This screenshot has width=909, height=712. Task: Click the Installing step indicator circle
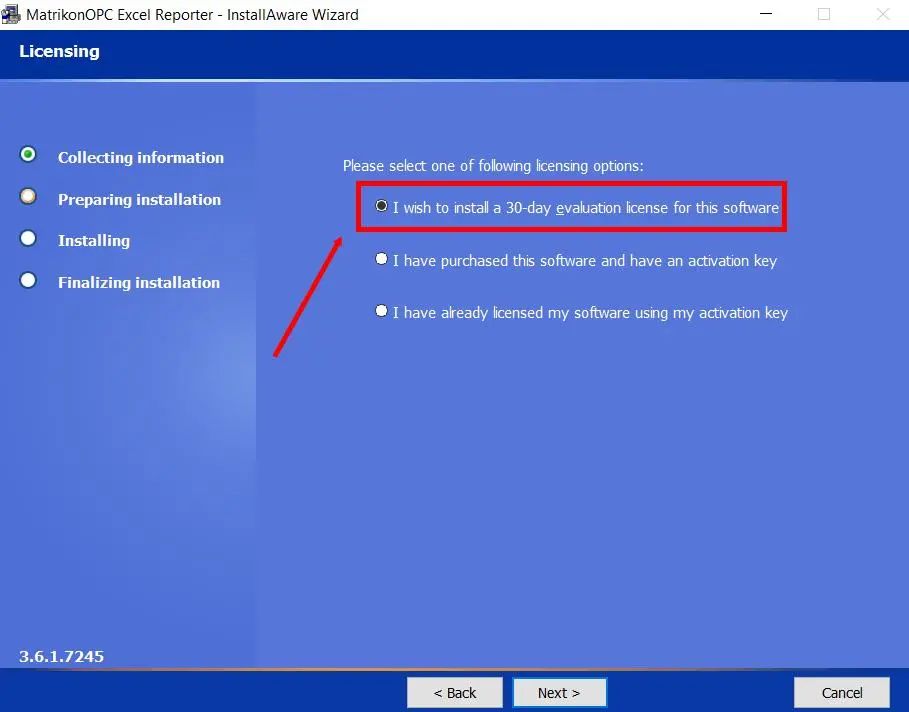coord(28,238)
